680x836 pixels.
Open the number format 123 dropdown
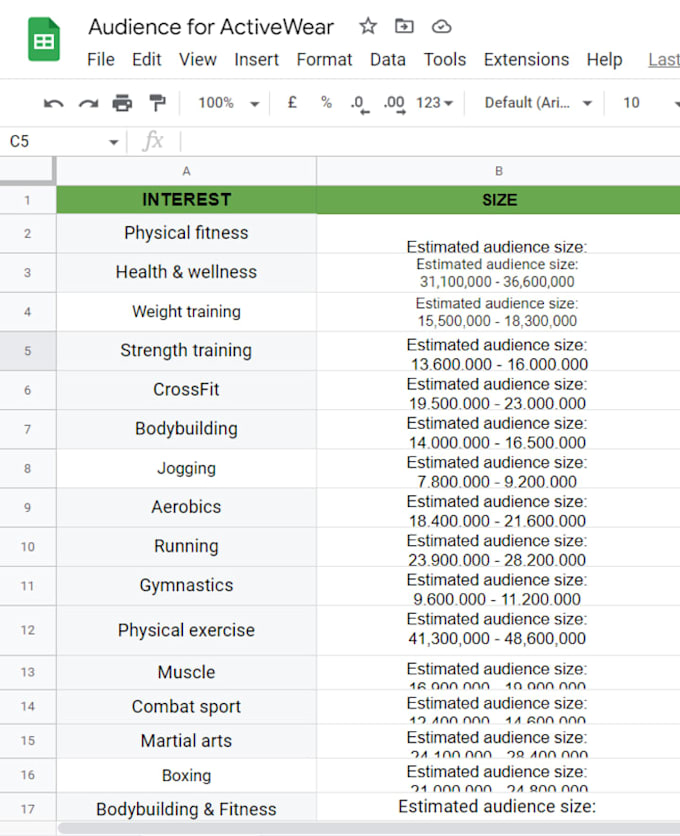pos(431,102)
